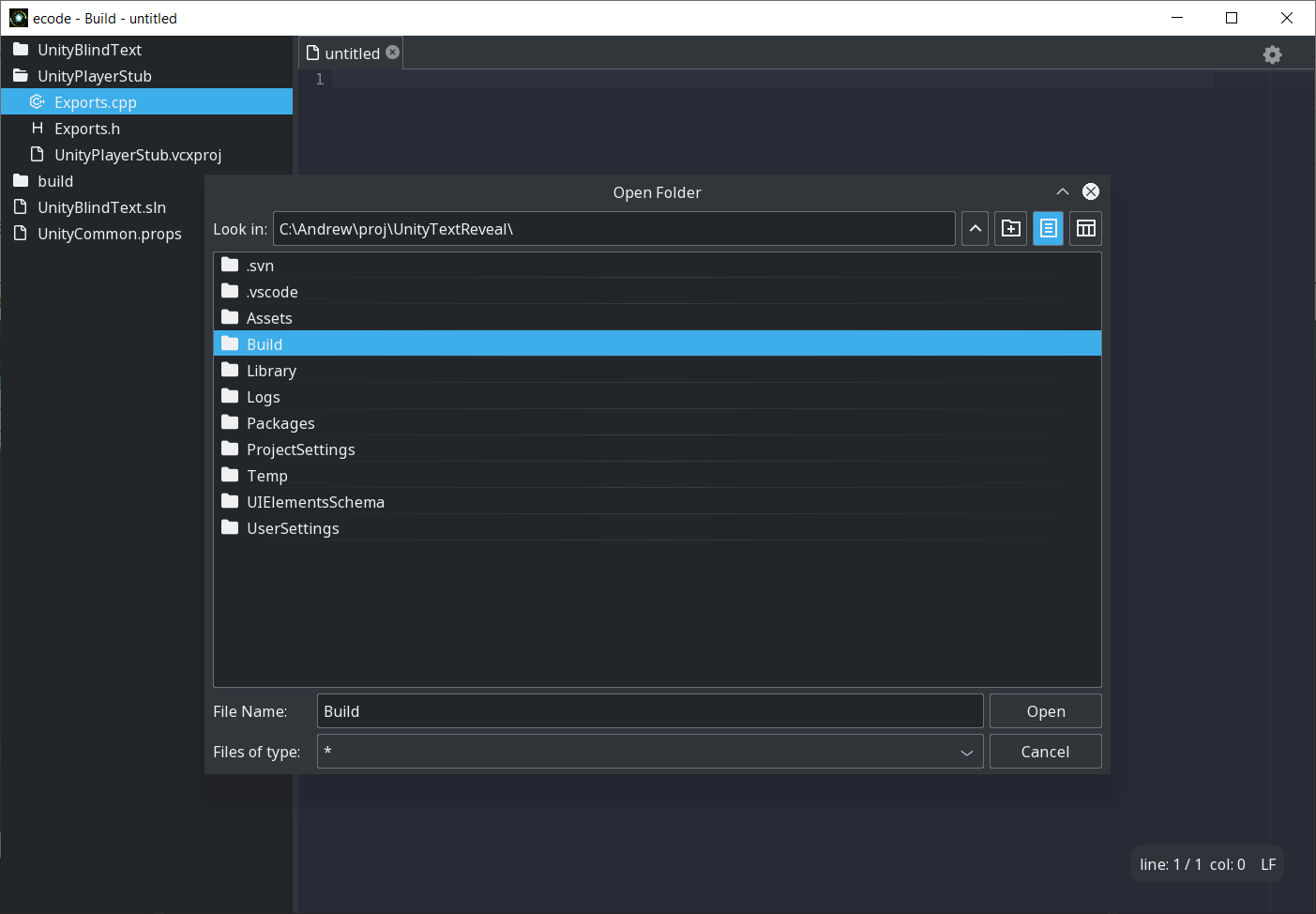Click the line and column status indicator

pos(1187,864)
